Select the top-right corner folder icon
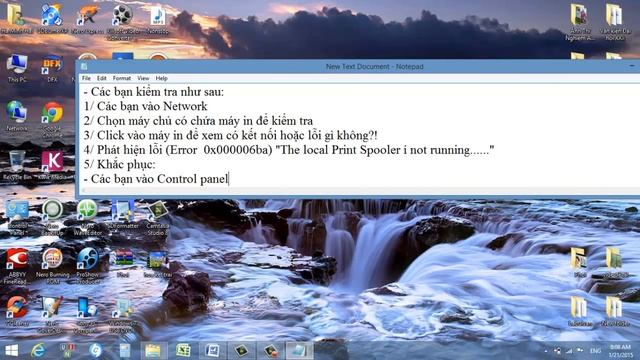This screenshot has height=360, width=640. pos(614,22)
